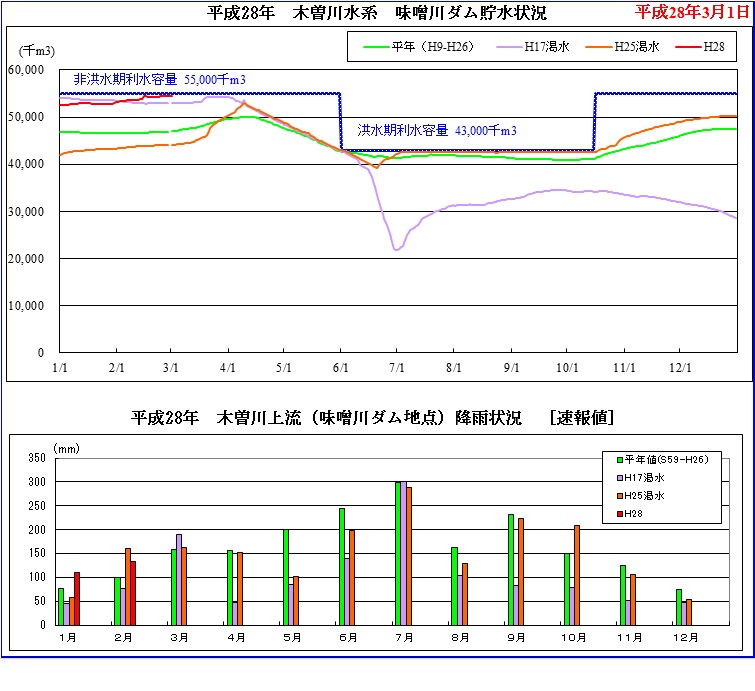Pick the green 平年値(S53-H26) swatch in the rainfall legend
Image resolution: width=755 pixels, height=691 pixels.
[x=621, y=459]
